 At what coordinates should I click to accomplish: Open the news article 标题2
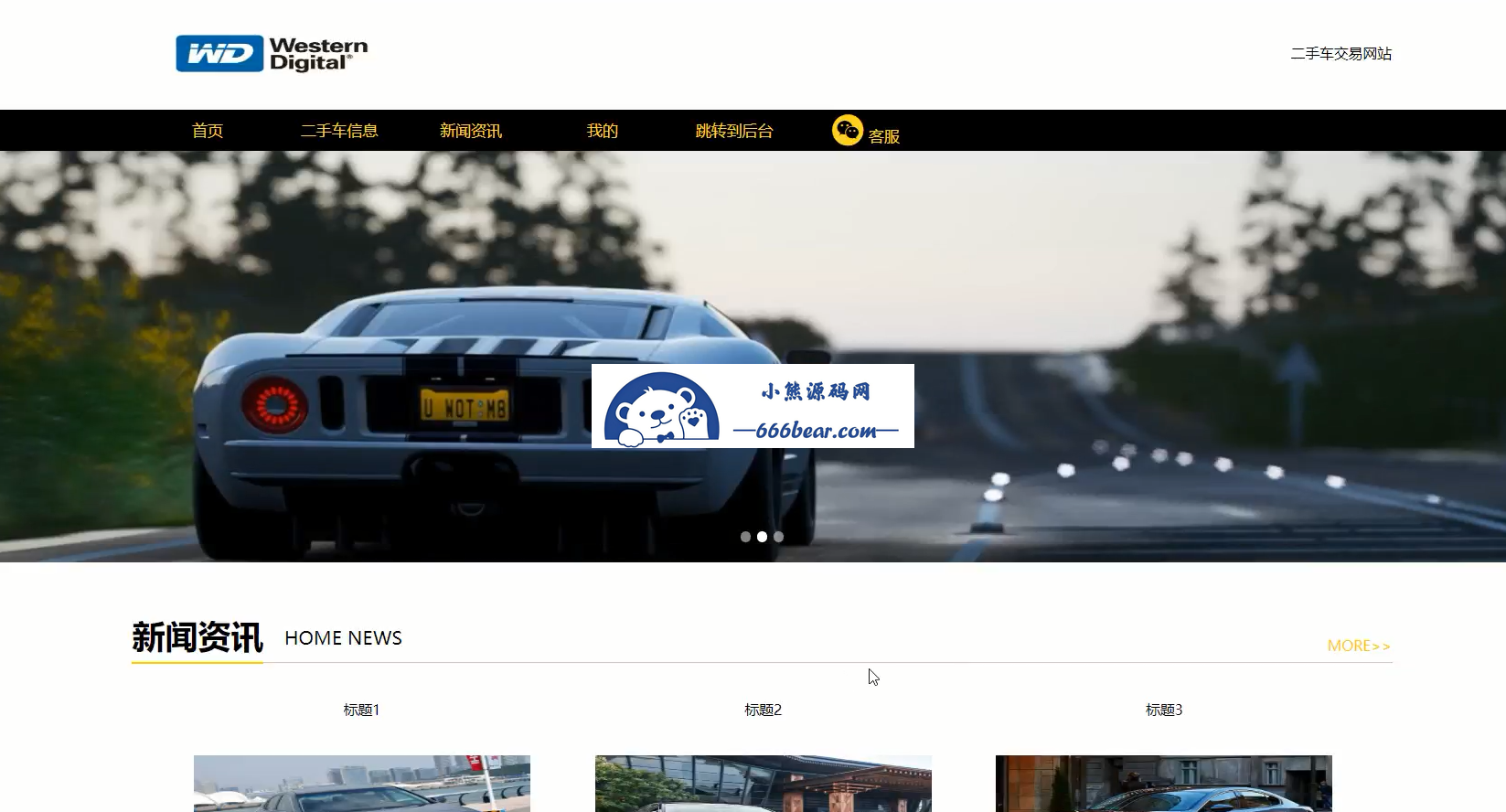coord(763,710)
